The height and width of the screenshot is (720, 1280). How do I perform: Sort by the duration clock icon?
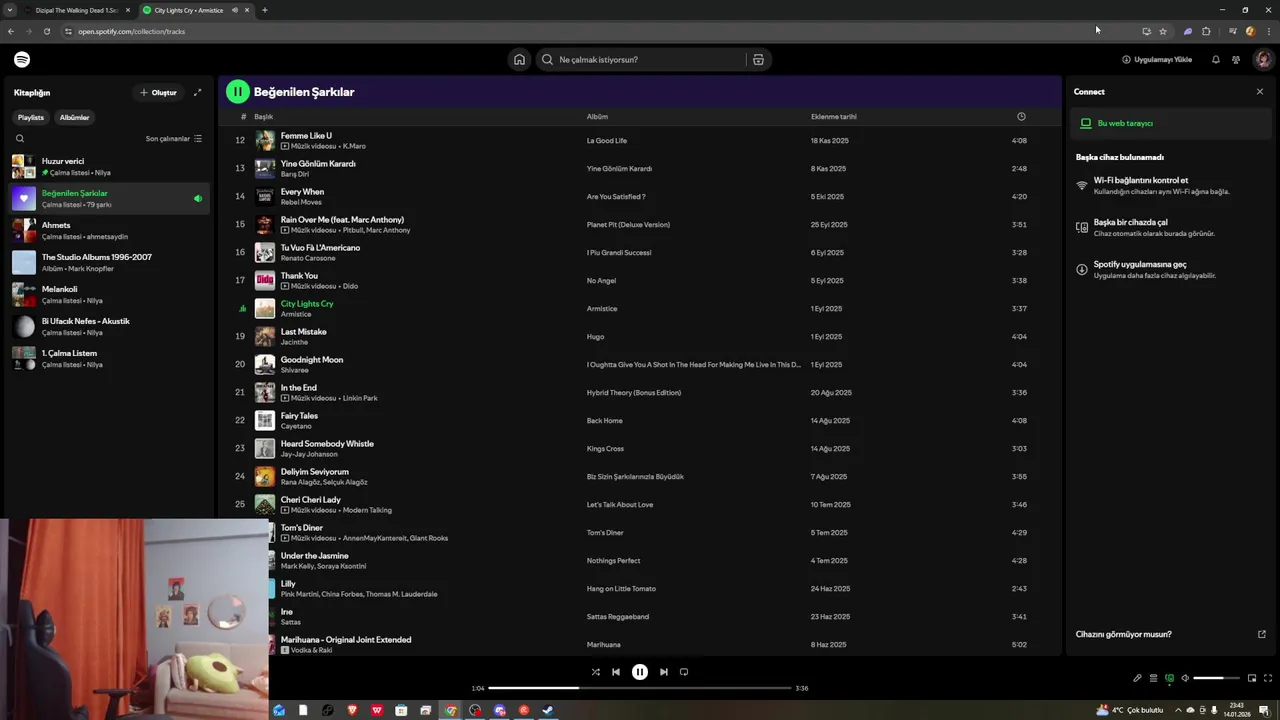point(1021,117)
